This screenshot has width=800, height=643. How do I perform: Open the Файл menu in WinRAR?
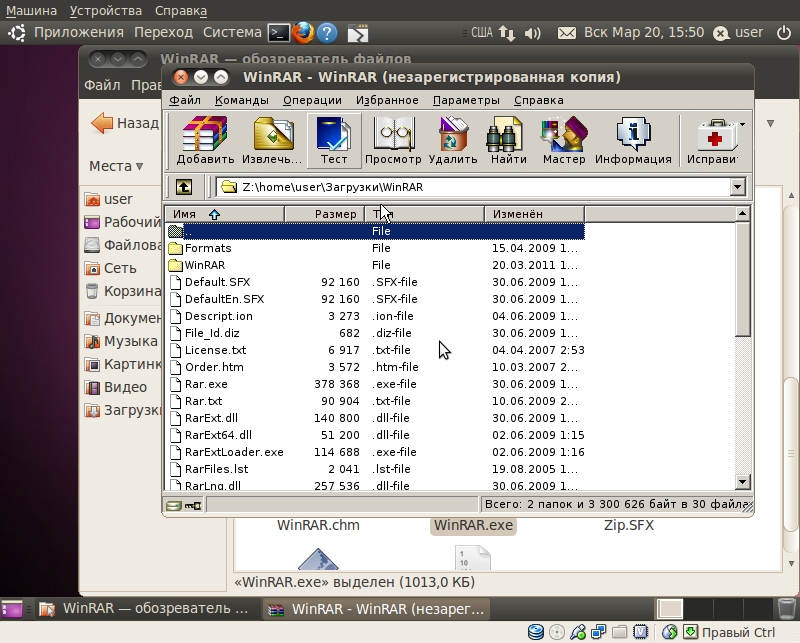185,100
